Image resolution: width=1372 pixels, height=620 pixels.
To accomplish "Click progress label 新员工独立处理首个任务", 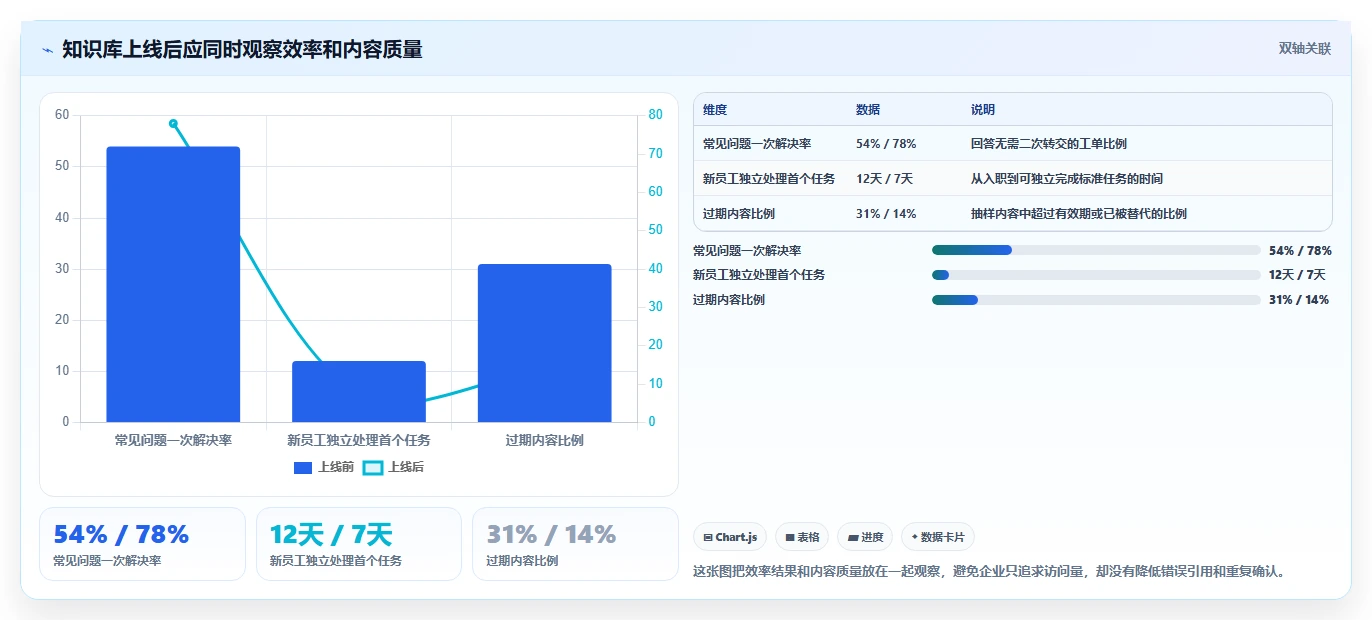I will tap(759, 275).
